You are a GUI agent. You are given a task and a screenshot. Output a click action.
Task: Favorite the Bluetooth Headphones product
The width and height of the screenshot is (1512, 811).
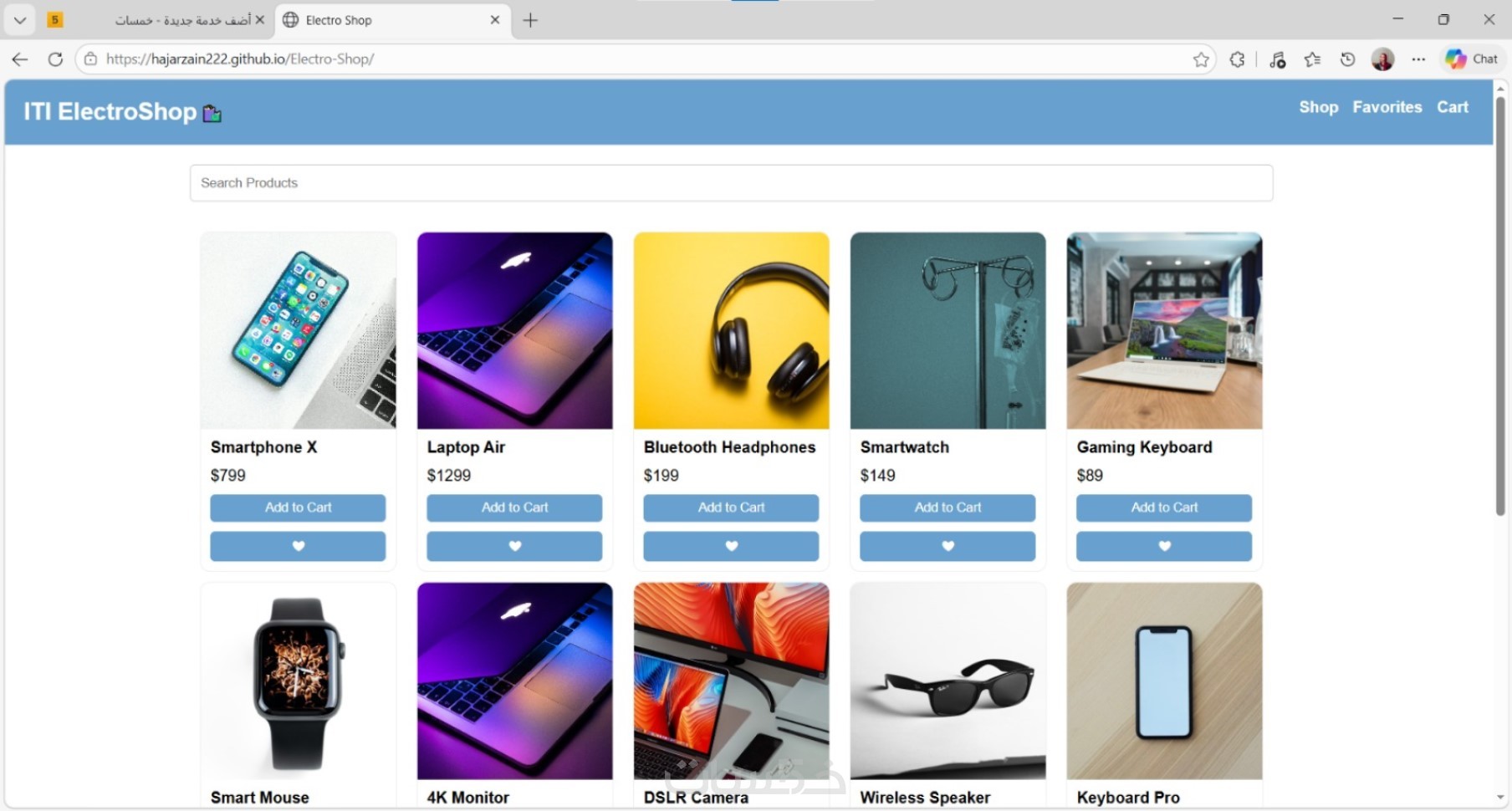point(731,546)
